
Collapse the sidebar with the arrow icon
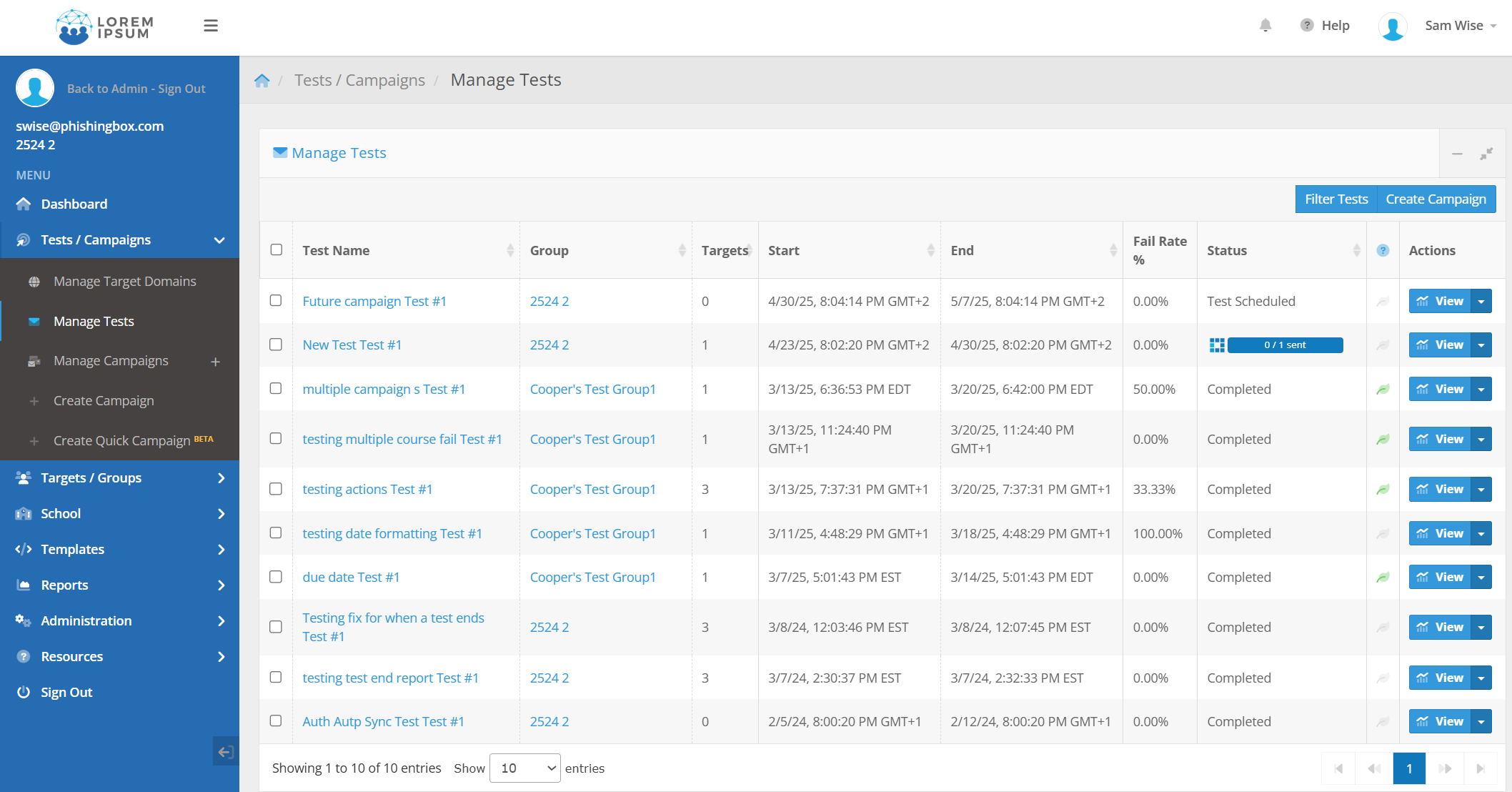(226, 751)
